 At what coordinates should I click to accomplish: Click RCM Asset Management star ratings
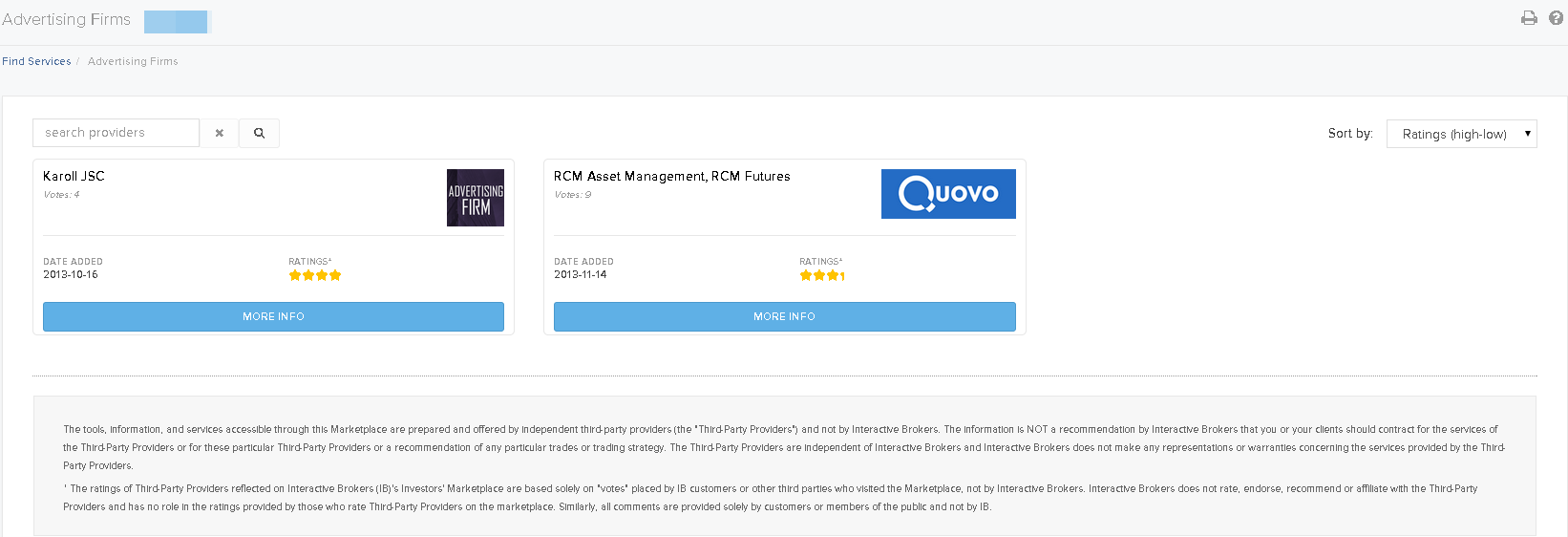pos(822,275)
